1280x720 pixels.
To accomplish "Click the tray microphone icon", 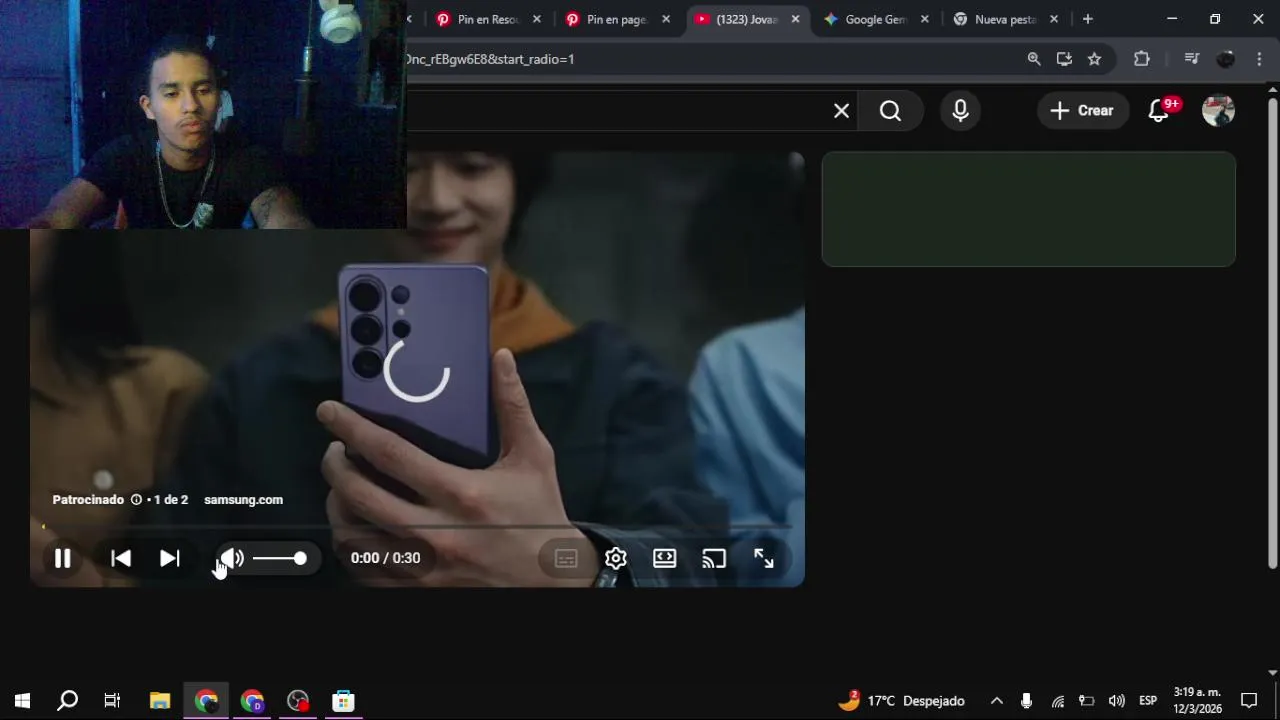I will 1026,701.
